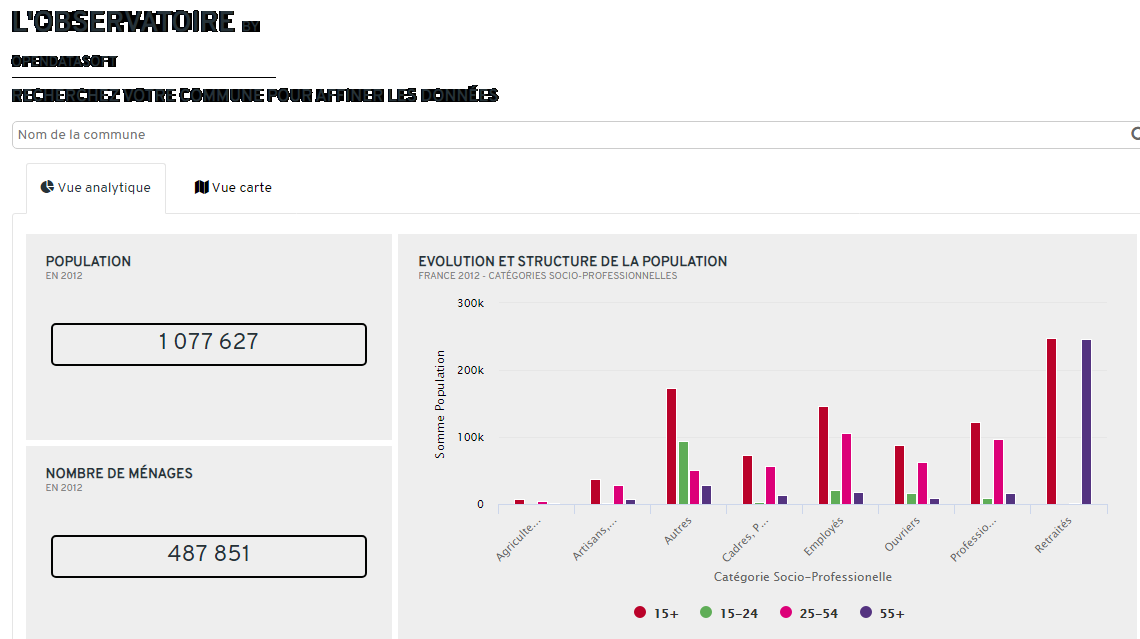This screenshot has width=1140, height=639.
Task: Click the magnifier search icon in commune field
Action: (1134, 134)
